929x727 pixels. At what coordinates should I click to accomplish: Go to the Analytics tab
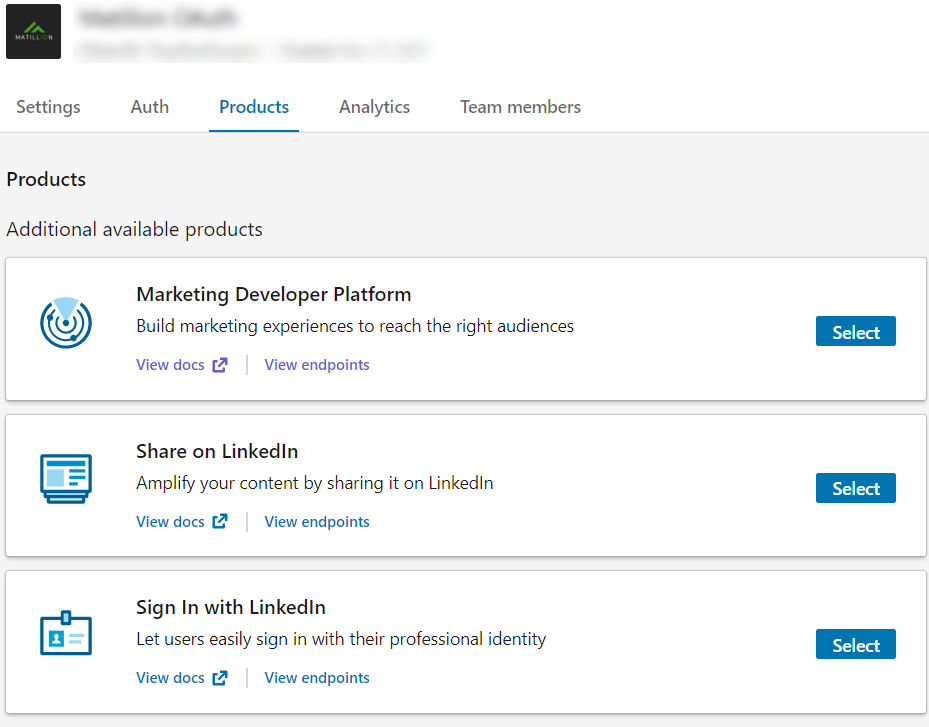(374, 107)
